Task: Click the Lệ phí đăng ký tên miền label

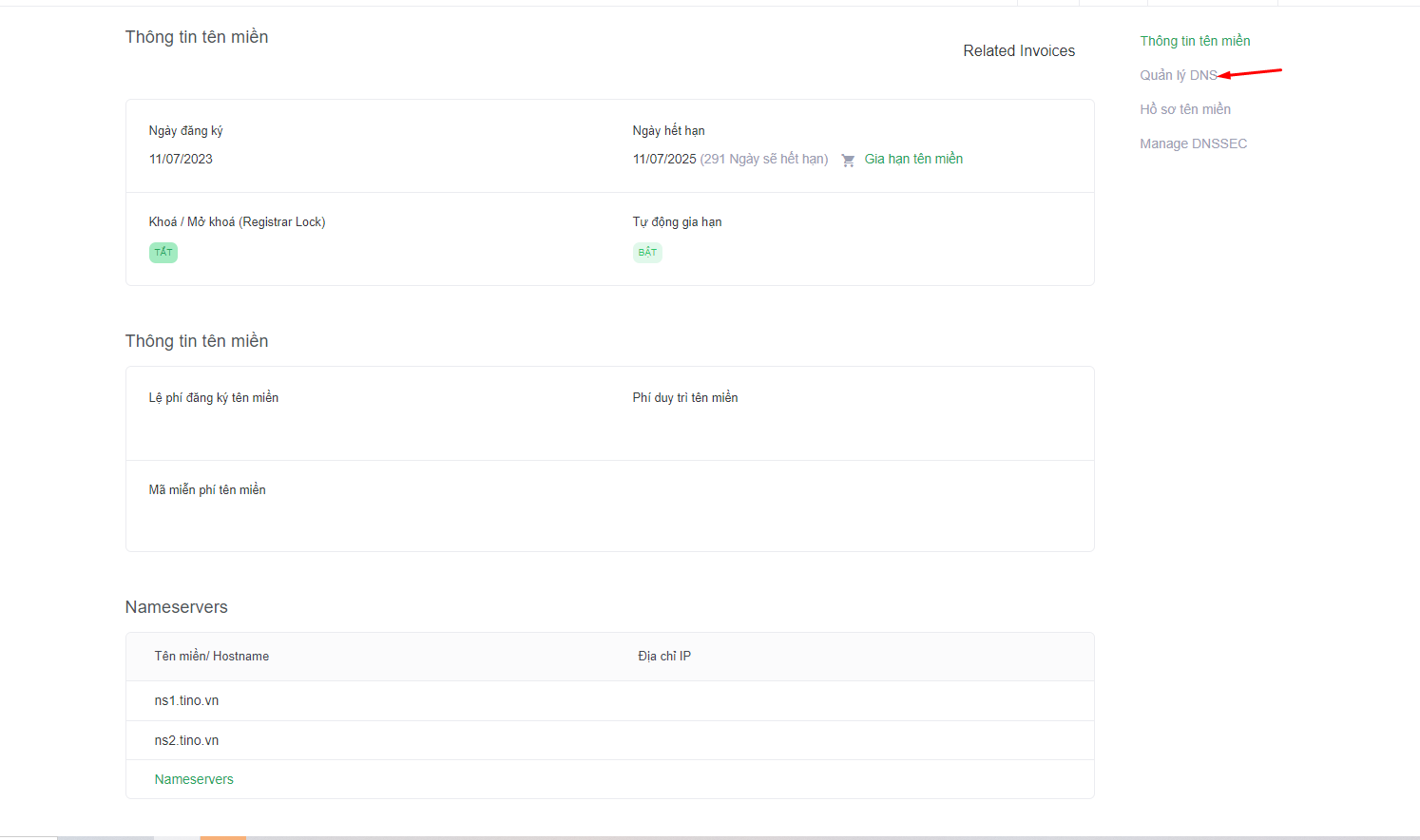Action: [x=214, y=398]
